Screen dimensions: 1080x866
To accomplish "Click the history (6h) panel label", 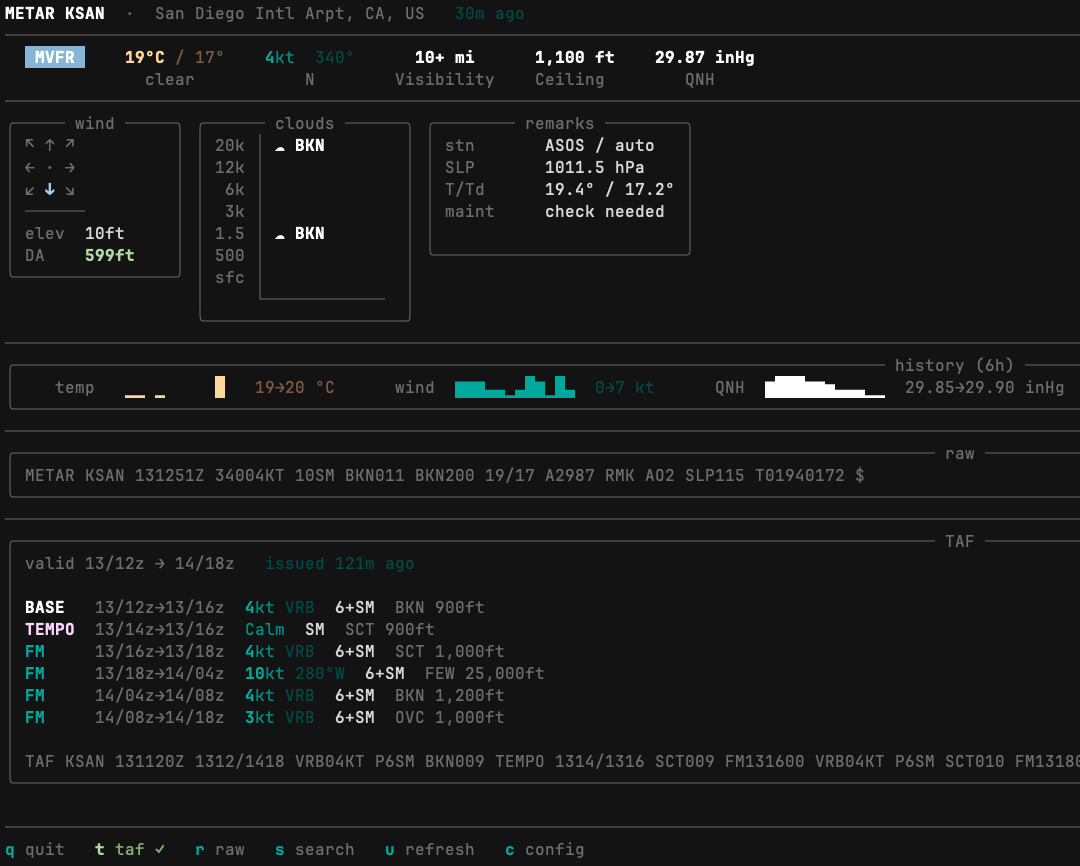I will coord(954,365).
